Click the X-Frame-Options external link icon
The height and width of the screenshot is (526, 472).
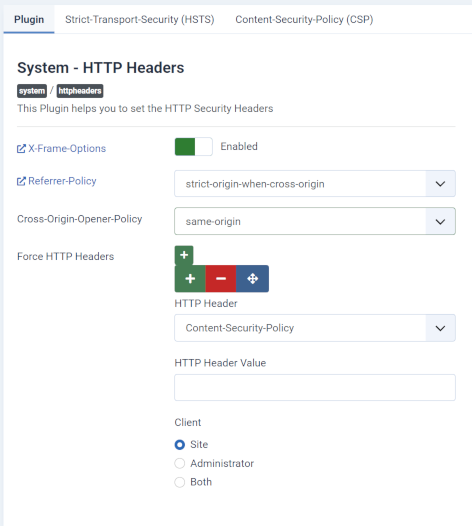21,149
